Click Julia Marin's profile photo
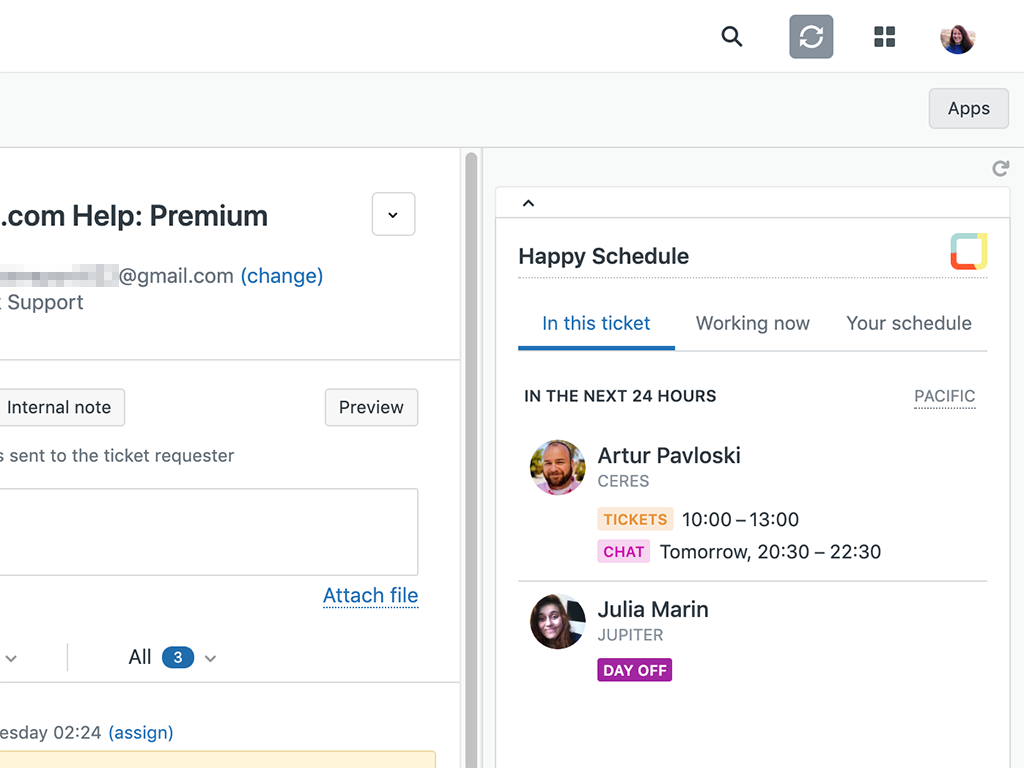 (x=557, y=621)
